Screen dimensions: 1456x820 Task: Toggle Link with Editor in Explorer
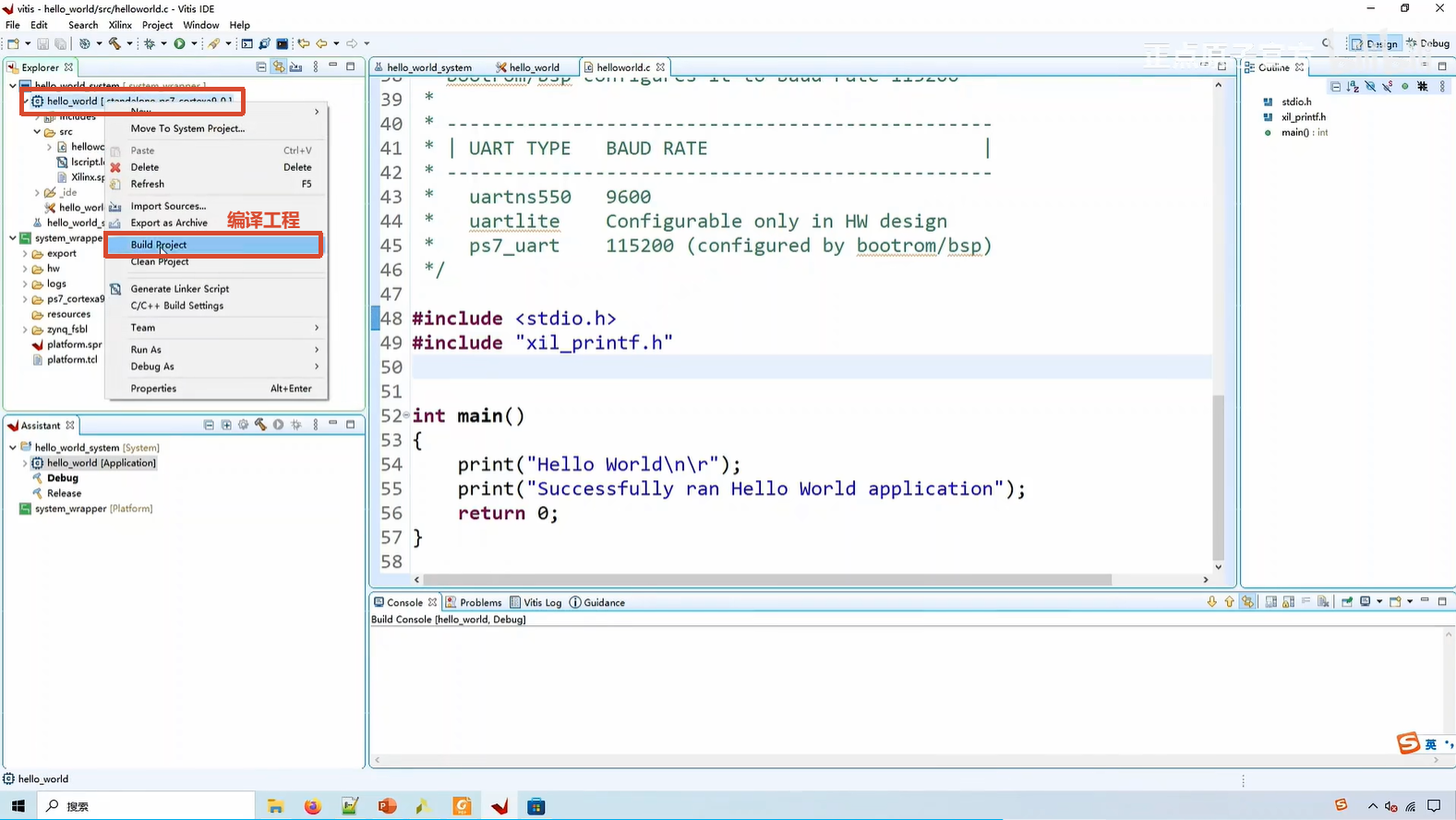point(279,66)
